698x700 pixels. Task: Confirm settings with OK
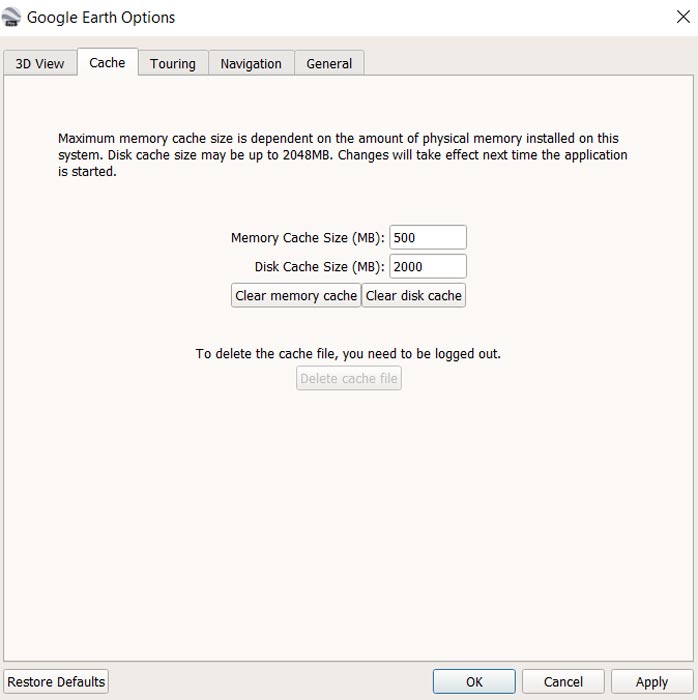pos(474,682)
